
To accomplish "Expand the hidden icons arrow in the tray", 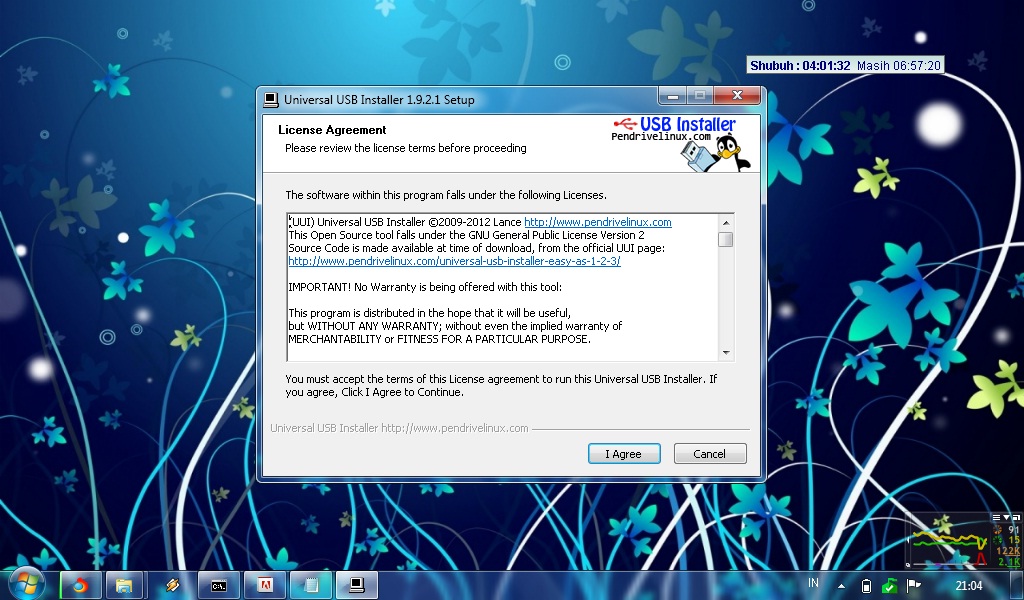I will click(842, 585).
